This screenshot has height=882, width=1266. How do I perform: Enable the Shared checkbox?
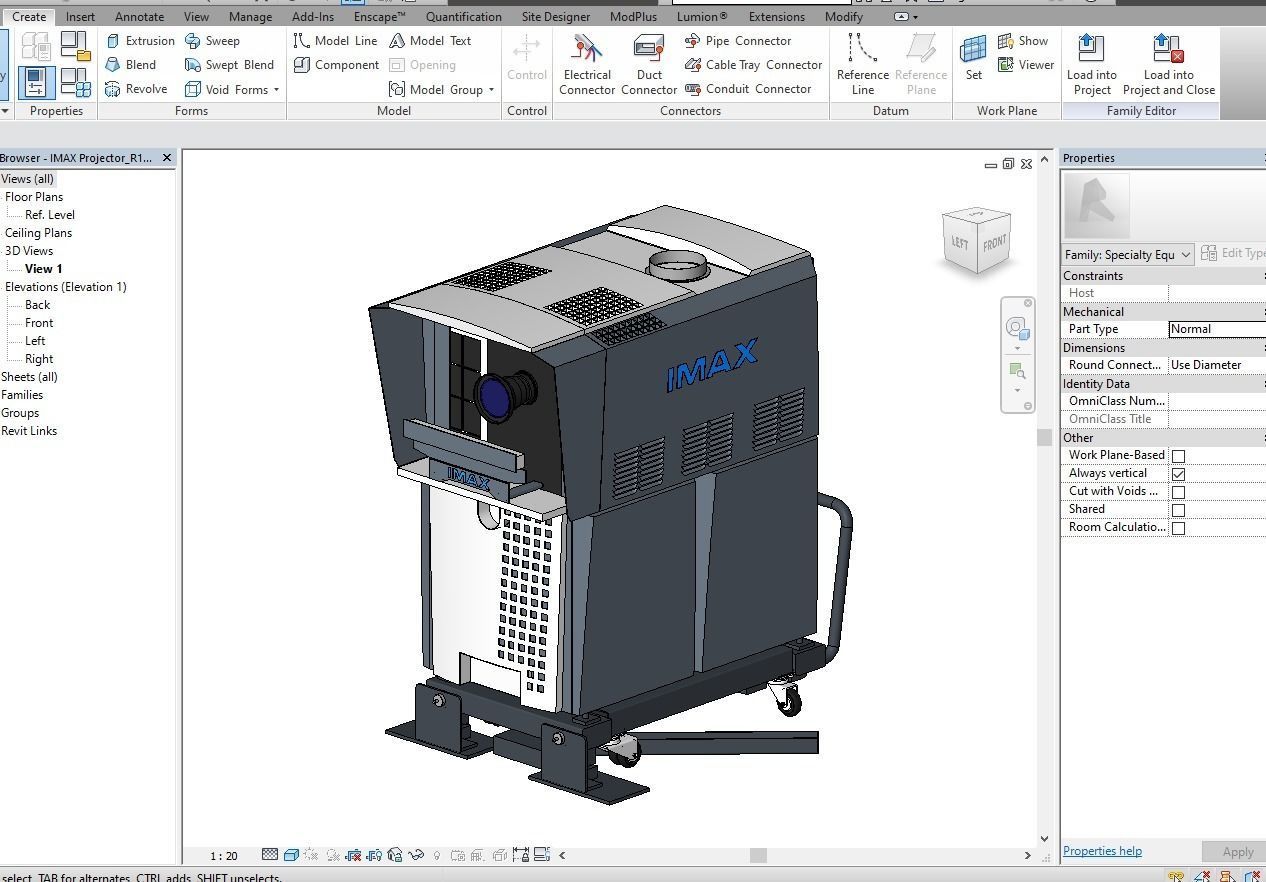coord(1178,510)
